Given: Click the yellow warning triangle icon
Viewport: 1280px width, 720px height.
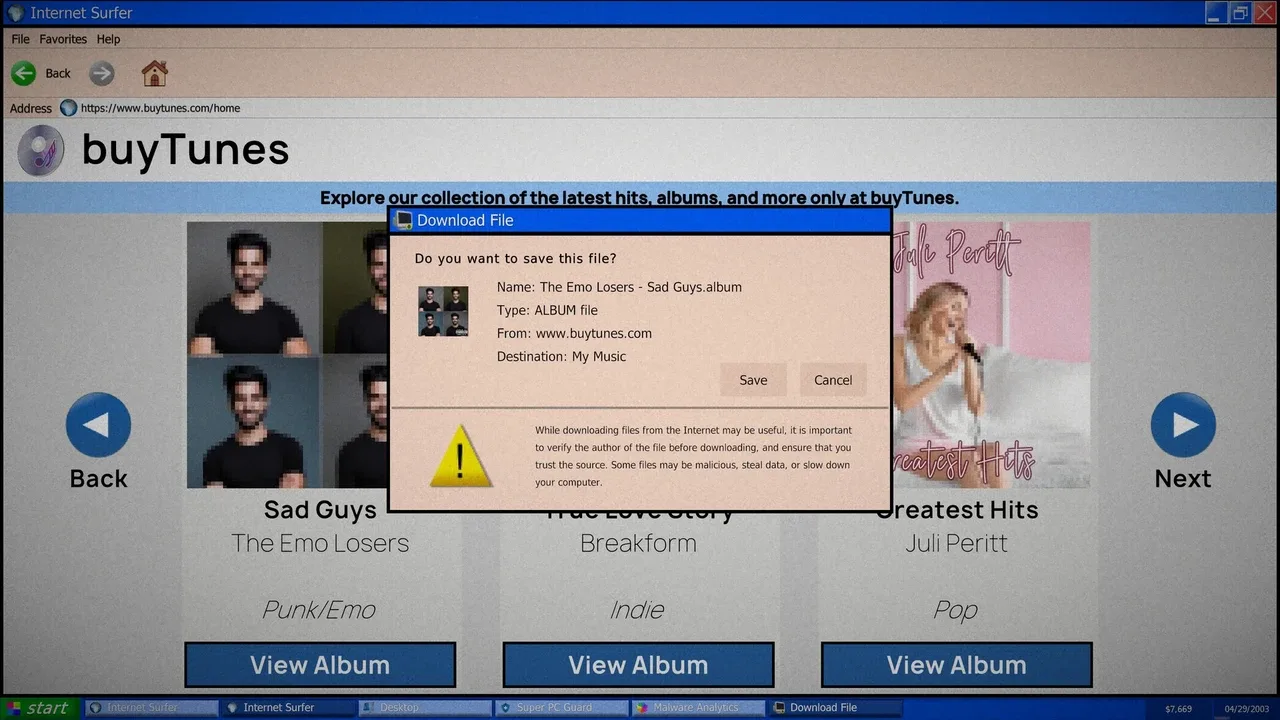Looking at the screenshot, I should click(460, 458).
